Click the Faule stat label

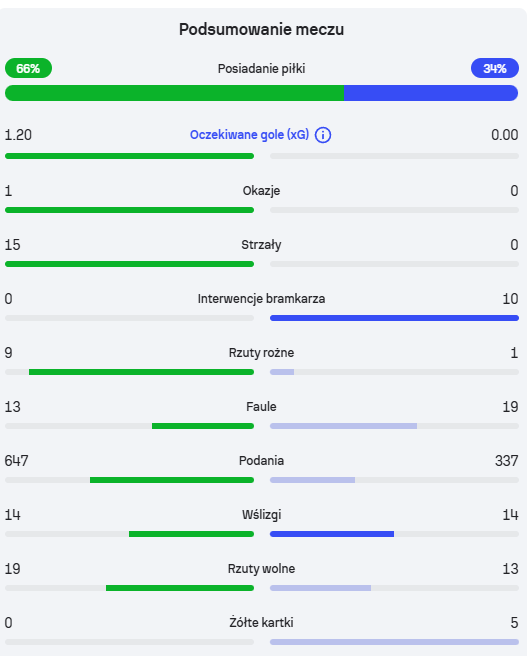point(261,407)
